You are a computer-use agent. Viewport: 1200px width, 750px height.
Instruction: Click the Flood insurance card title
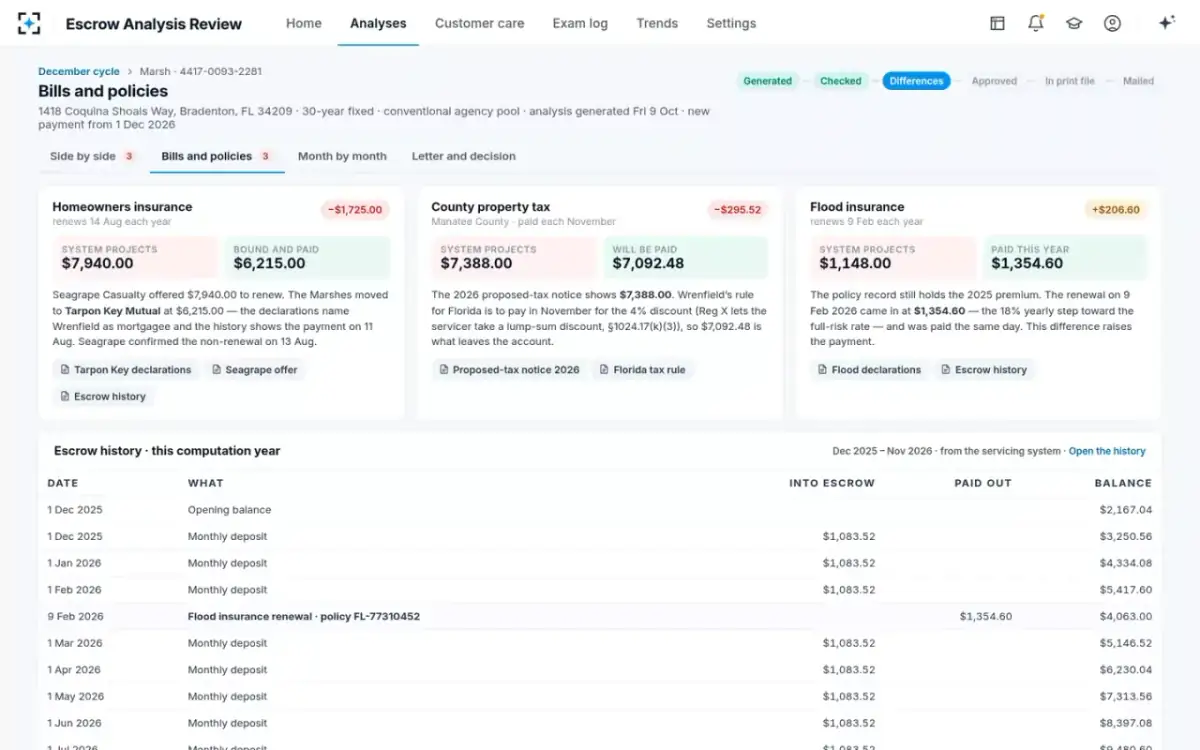[857, 207]
